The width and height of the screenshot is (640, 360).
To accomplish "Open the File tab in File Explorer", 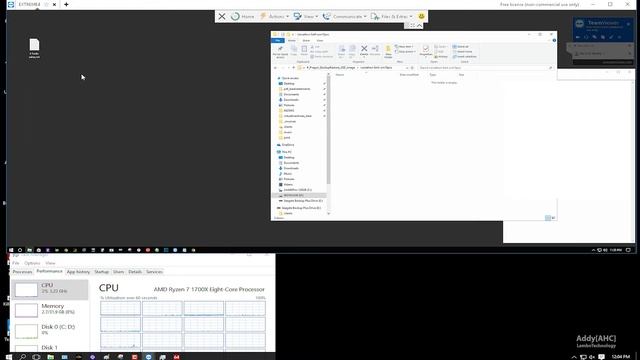I will (278, 40).
